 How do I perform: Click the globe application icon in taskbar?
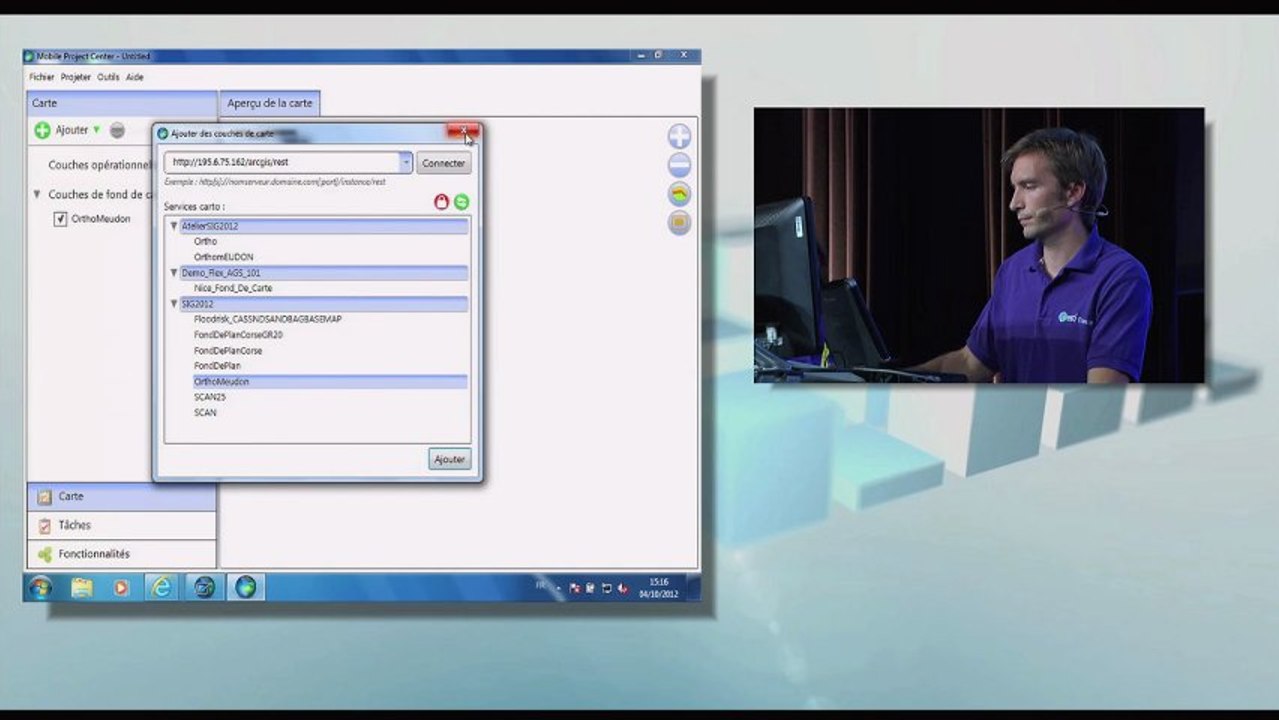(x=245, y=587)
